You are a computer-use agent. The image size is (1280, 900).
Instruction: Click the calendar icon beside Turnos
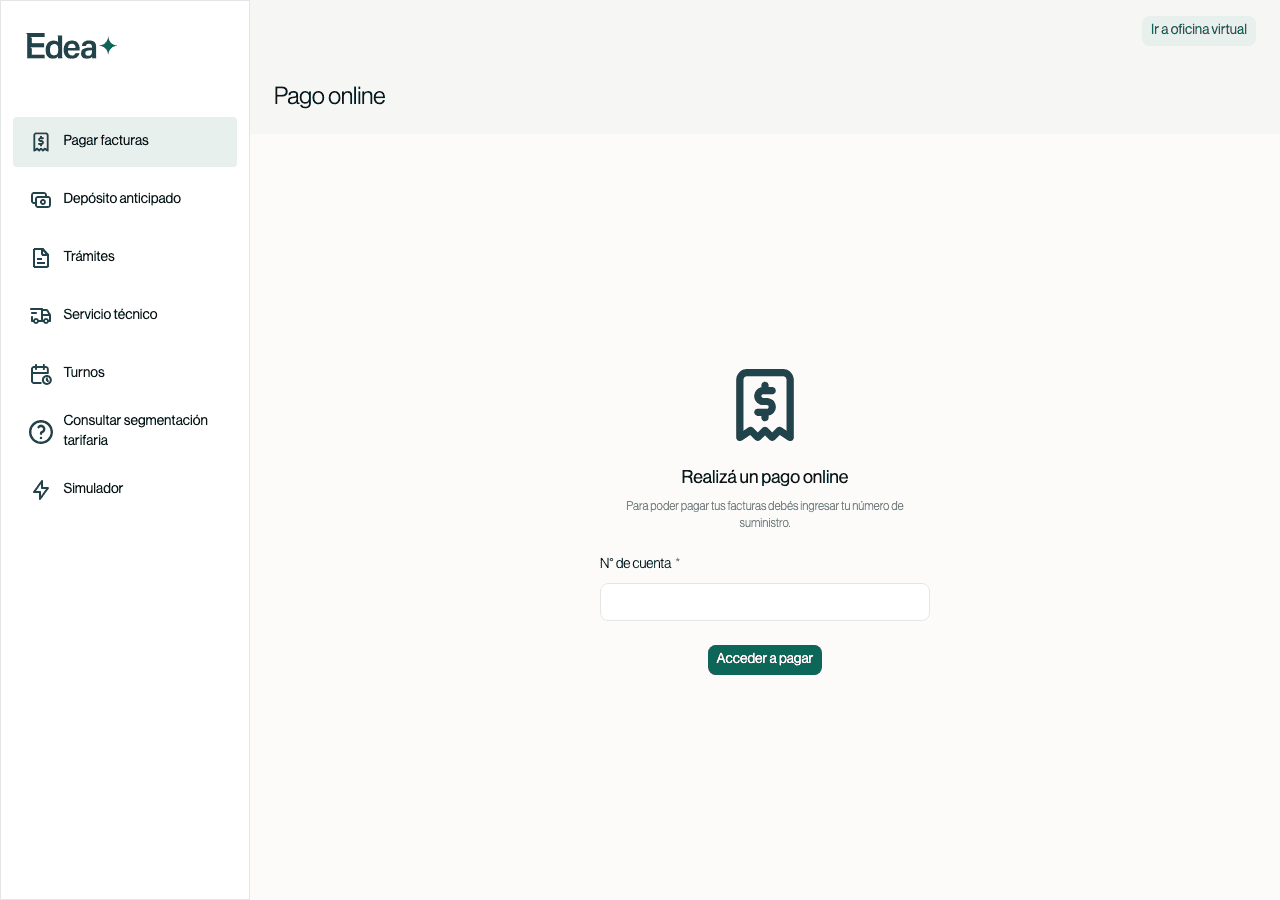tap(41, 374)
